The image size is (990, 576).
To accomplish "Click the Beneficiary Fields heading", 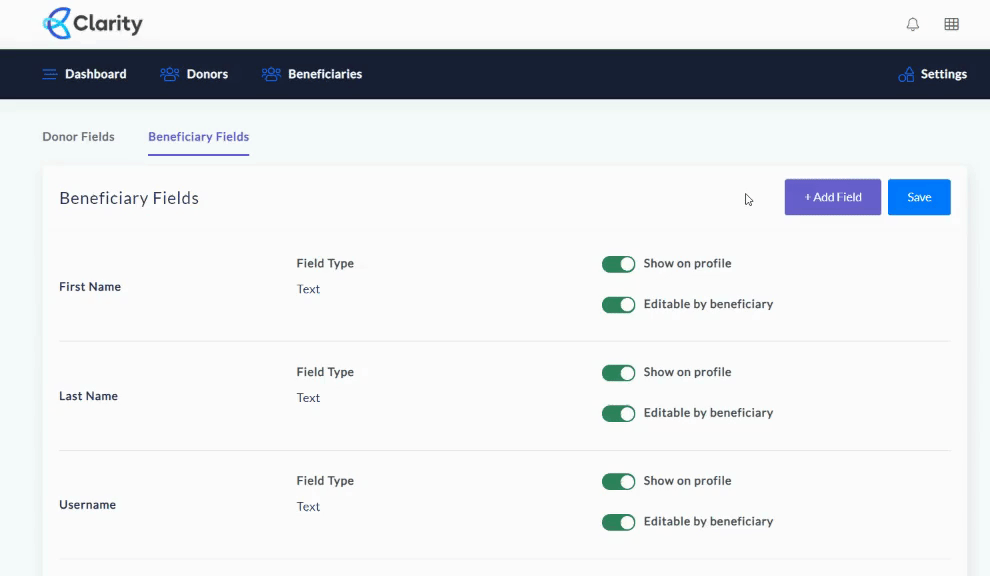I will pos(128,197).
